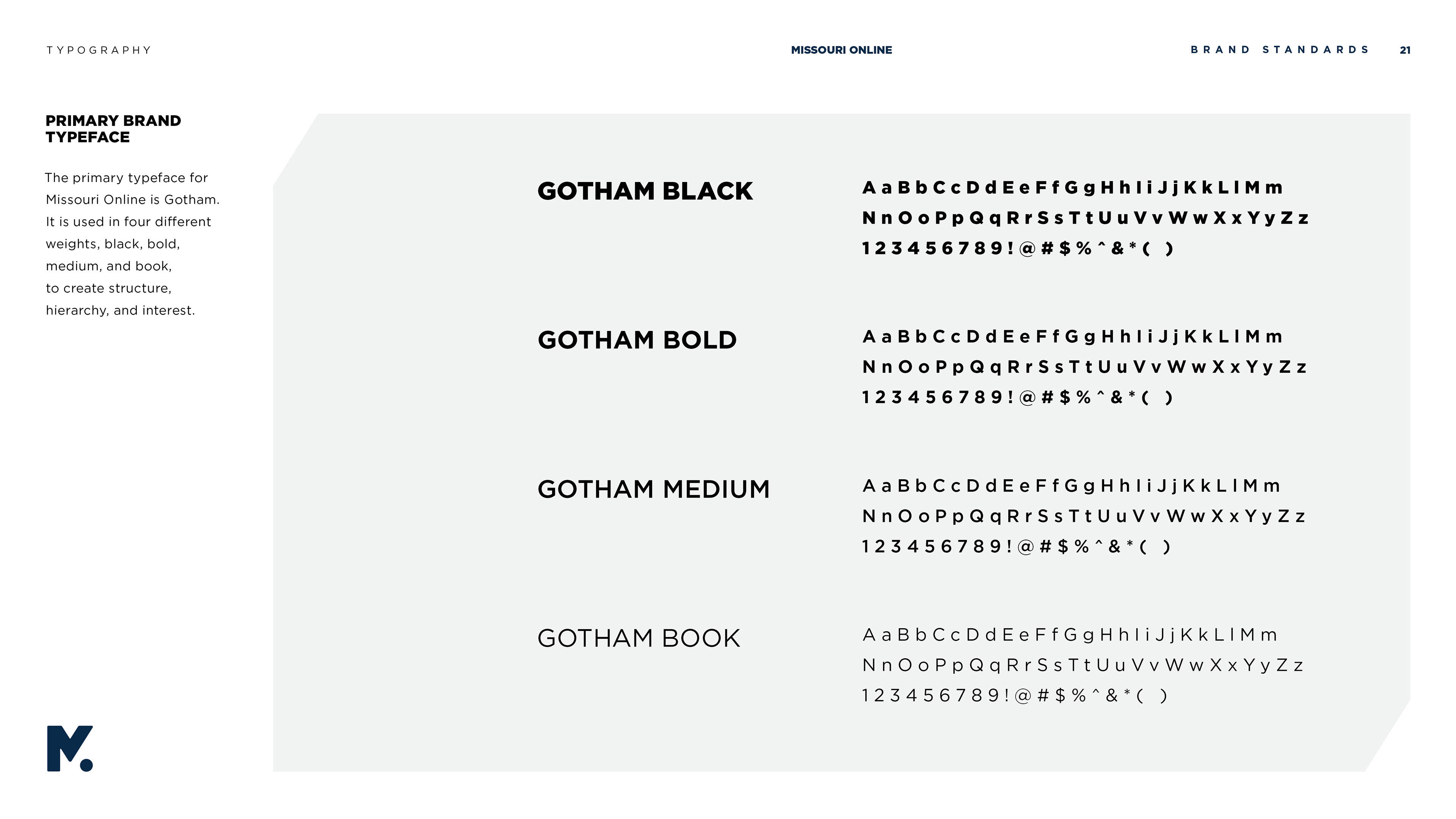Click page number 21
The height and width of the screenshot is (819, 1456).
[x=1405, y=50]
